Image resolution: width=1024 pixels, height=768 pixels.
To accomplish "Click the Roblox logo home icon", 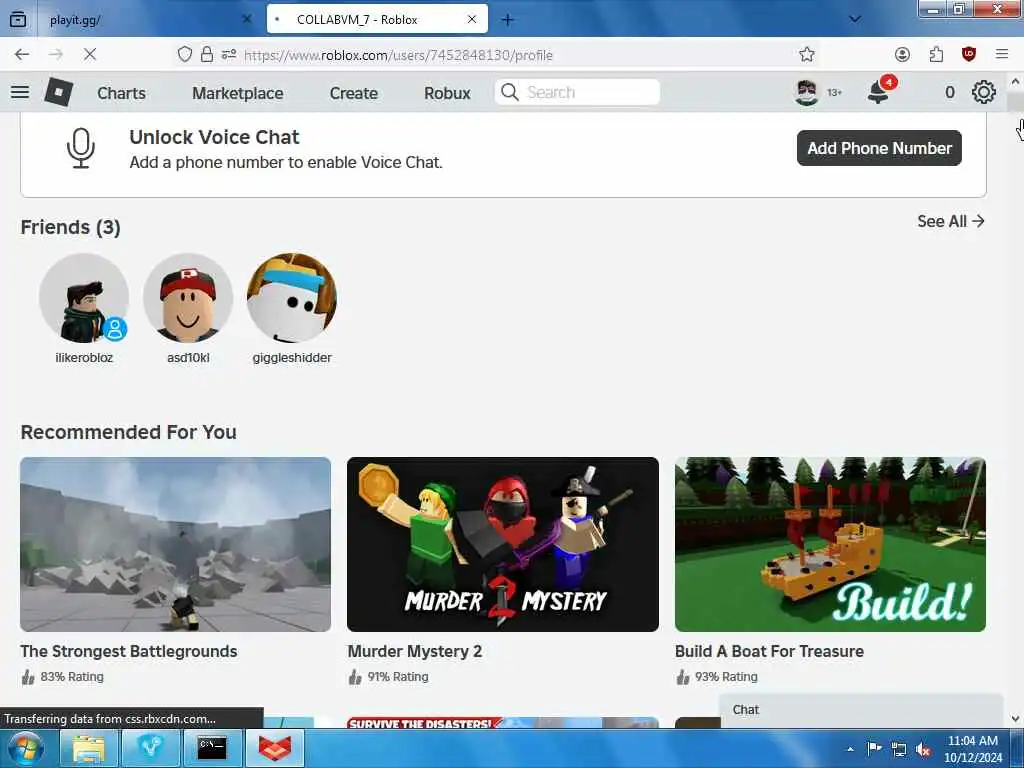I will click(x=58, y=92).
